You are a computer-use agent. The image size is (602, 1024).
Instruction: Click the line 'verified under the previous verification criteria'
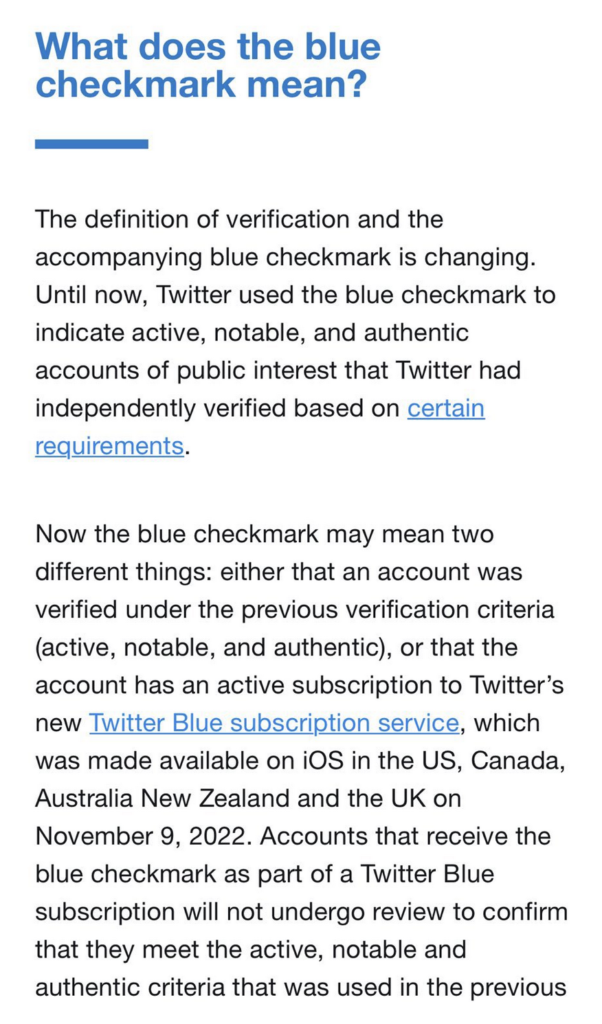click(x=294, y=609)
